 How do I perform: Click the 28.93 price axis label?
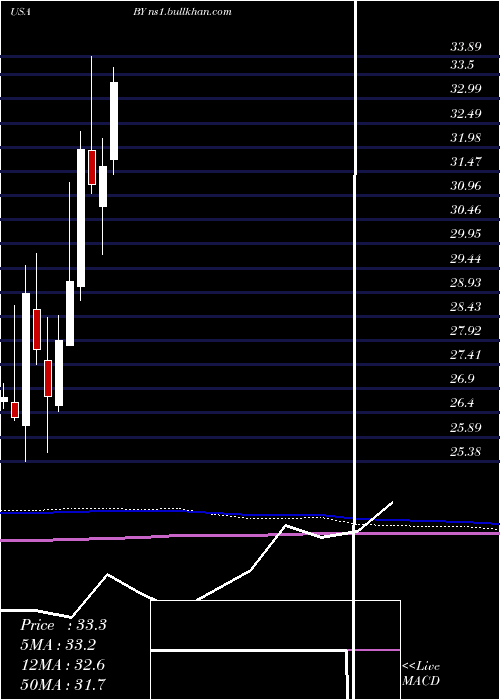click(466, 283)
